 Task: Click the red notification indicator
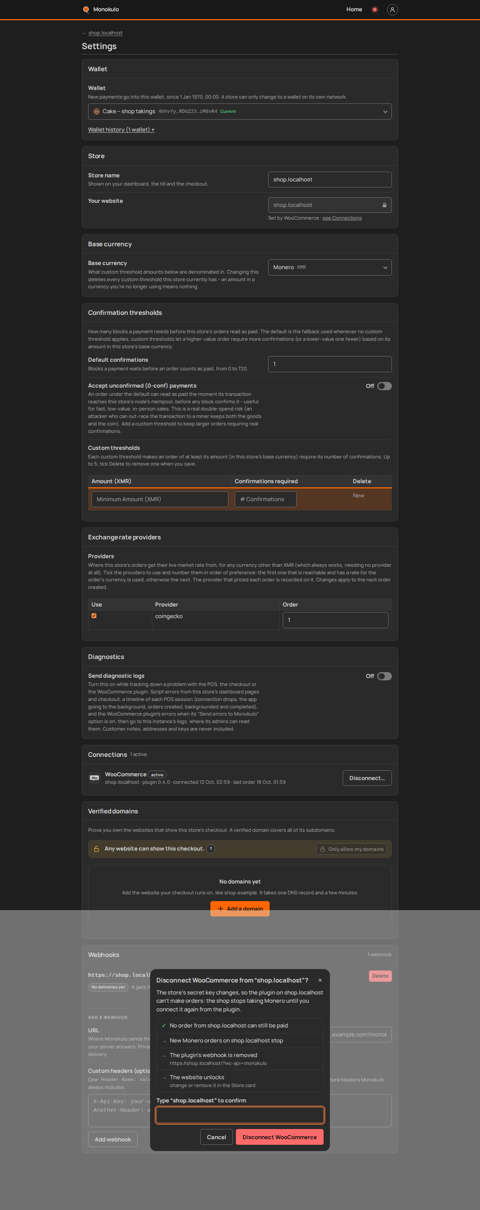click(375, 9)
